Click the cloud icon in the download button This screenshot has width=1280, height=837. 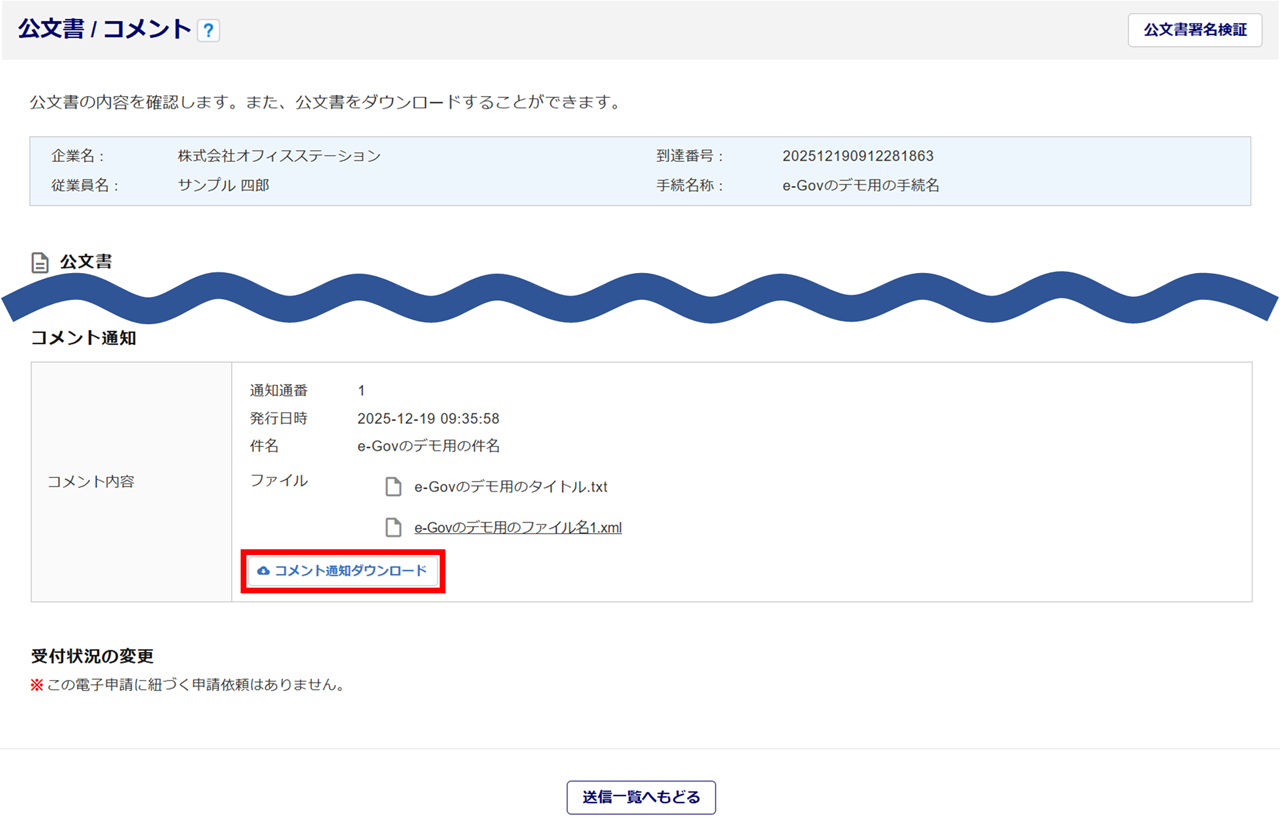coord(264,571)
